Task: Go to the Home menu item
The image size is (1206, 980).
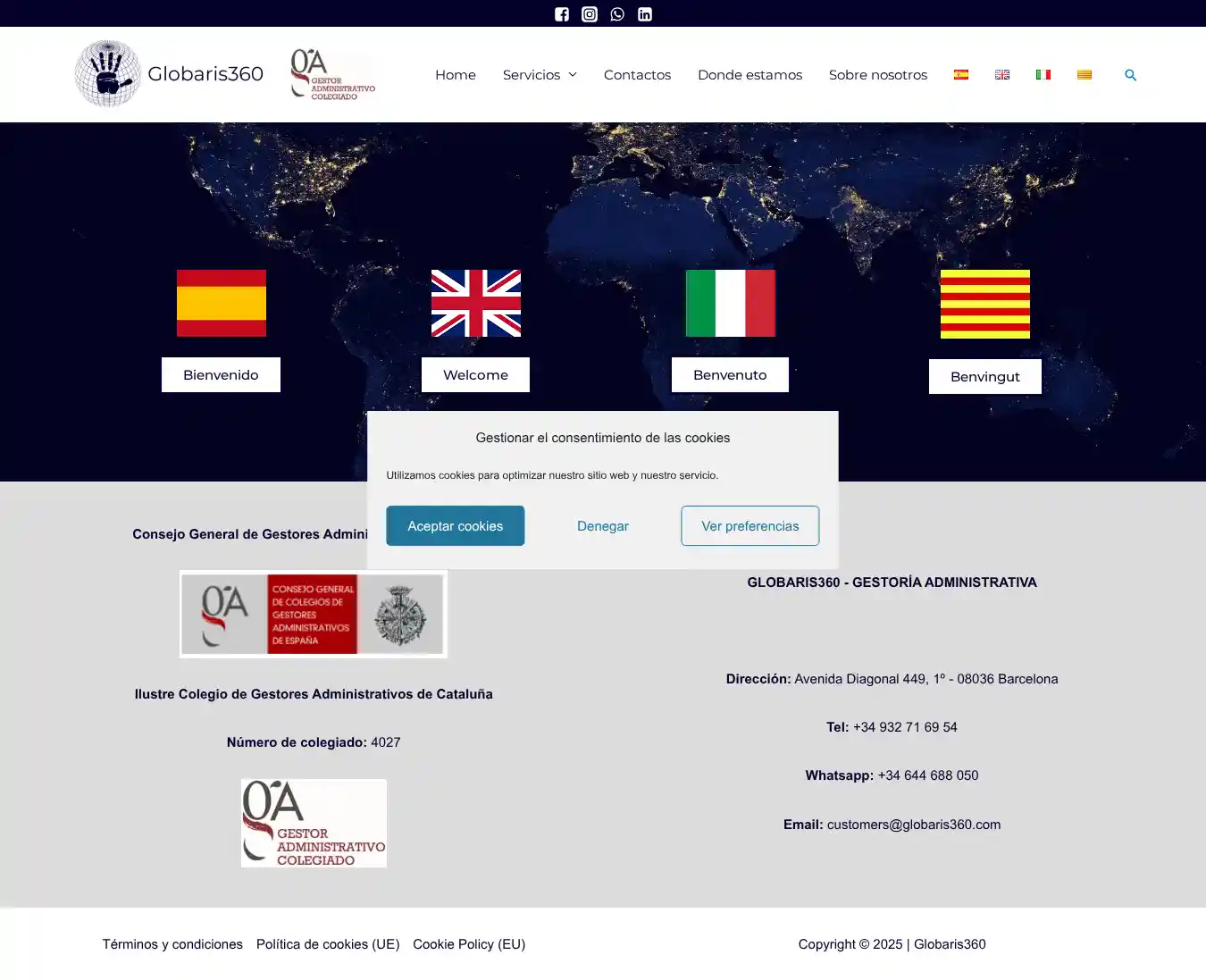Action: click(x=456, y=75)
